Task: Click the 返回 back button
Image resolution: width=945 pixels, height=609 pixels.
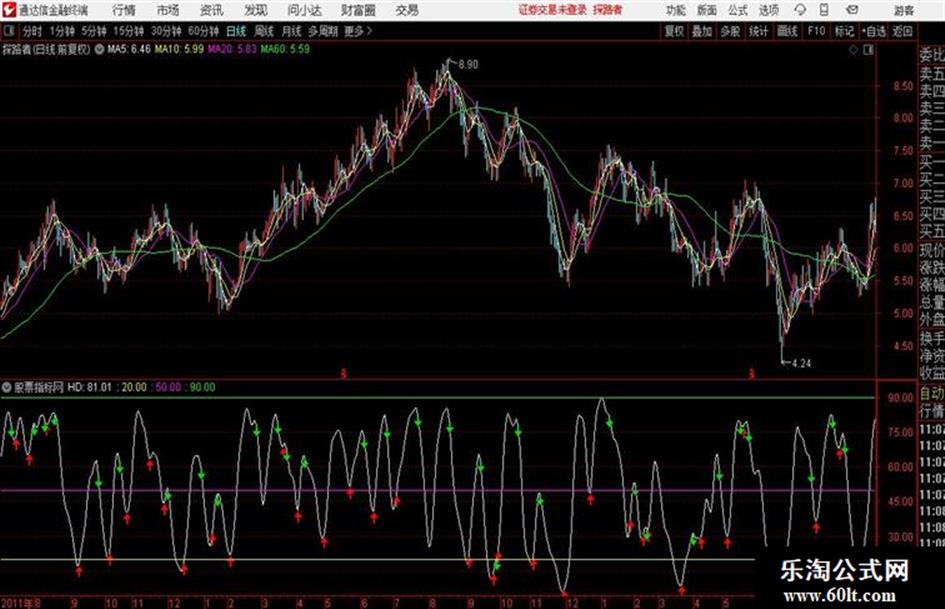Action: (x=902, y=31)
